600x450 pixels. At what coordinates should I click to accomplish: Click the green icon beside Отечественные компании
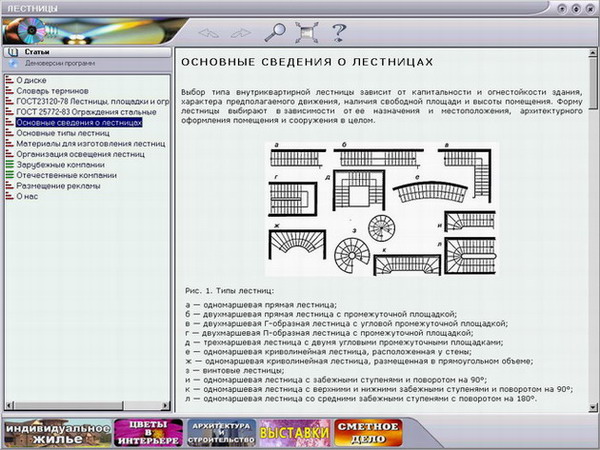(9, 175)
